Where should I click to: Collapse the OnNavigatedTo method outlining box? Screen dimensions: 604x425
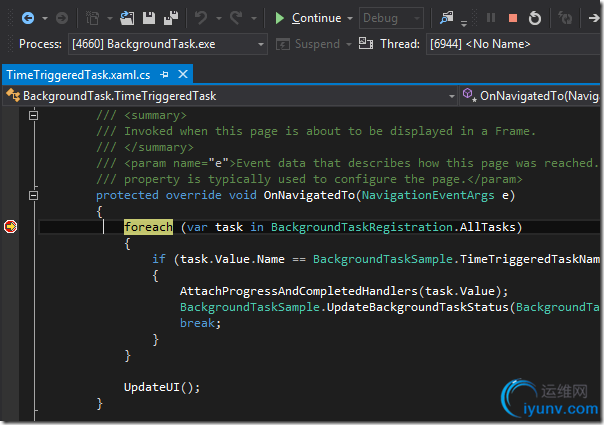tap(34, 195)
